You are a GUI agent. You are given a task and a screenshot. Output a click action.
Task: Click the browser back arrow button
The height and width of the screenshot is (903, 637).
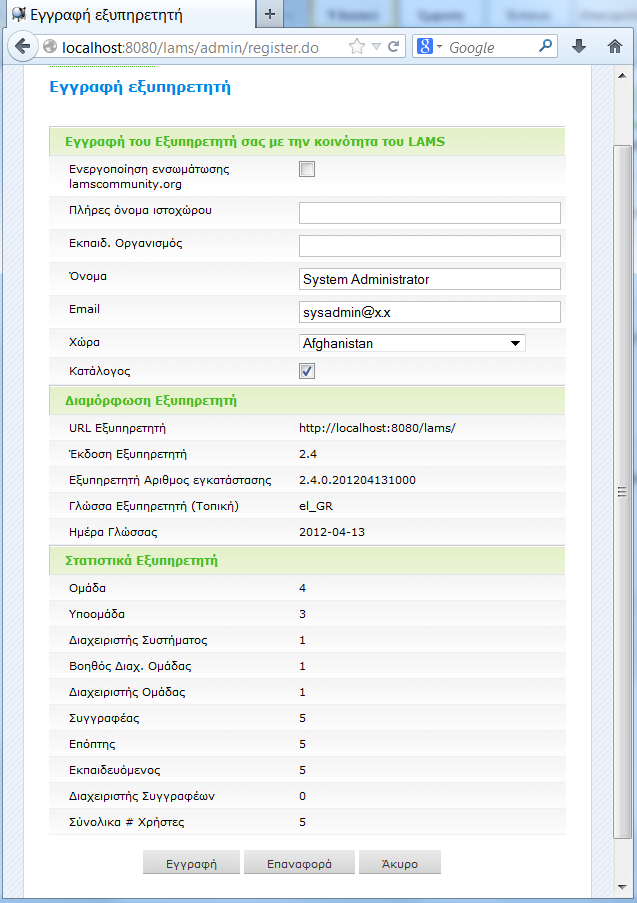[22, 47]
